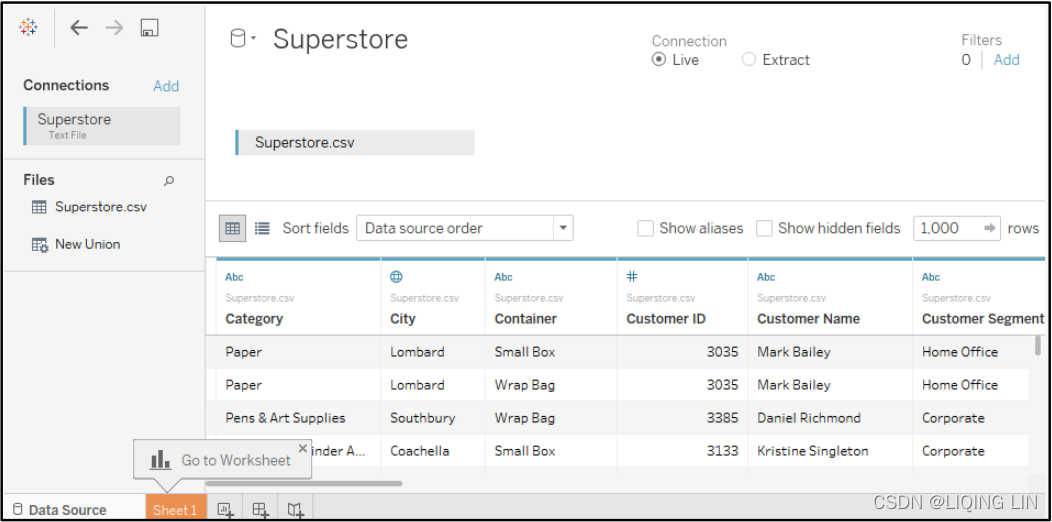The image size is (1052, 522).
Task: Click the vertical scrollbar of the grid
Action: click(x=1038, y=346)
